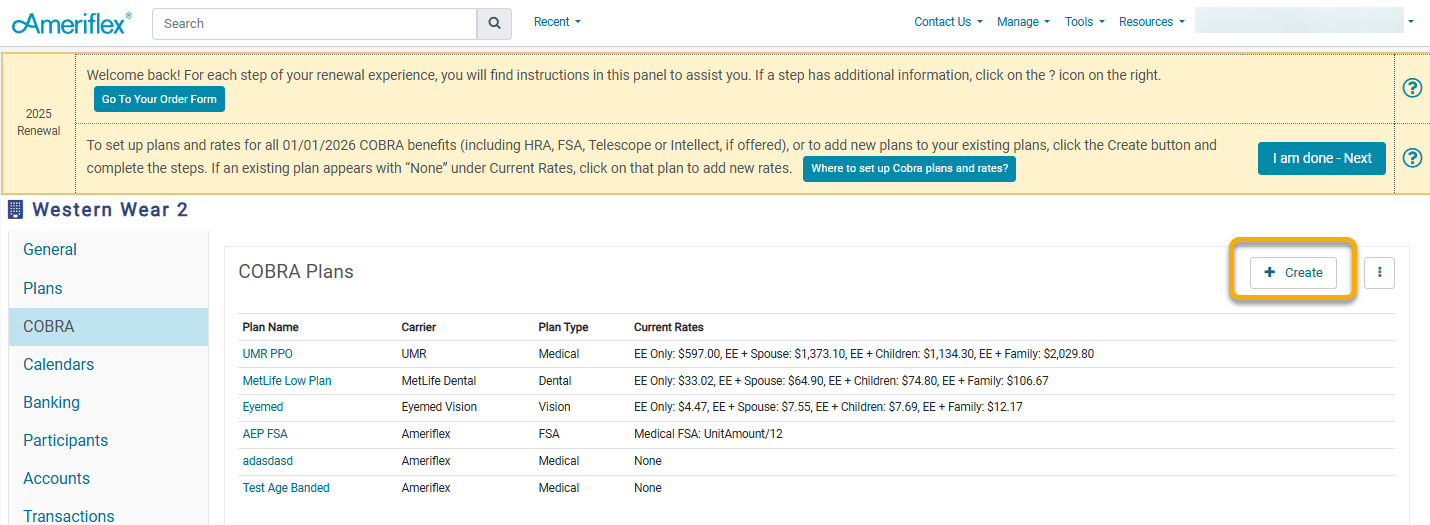
Task: Open the Contact Us dropdown
Action: (948, 22)
